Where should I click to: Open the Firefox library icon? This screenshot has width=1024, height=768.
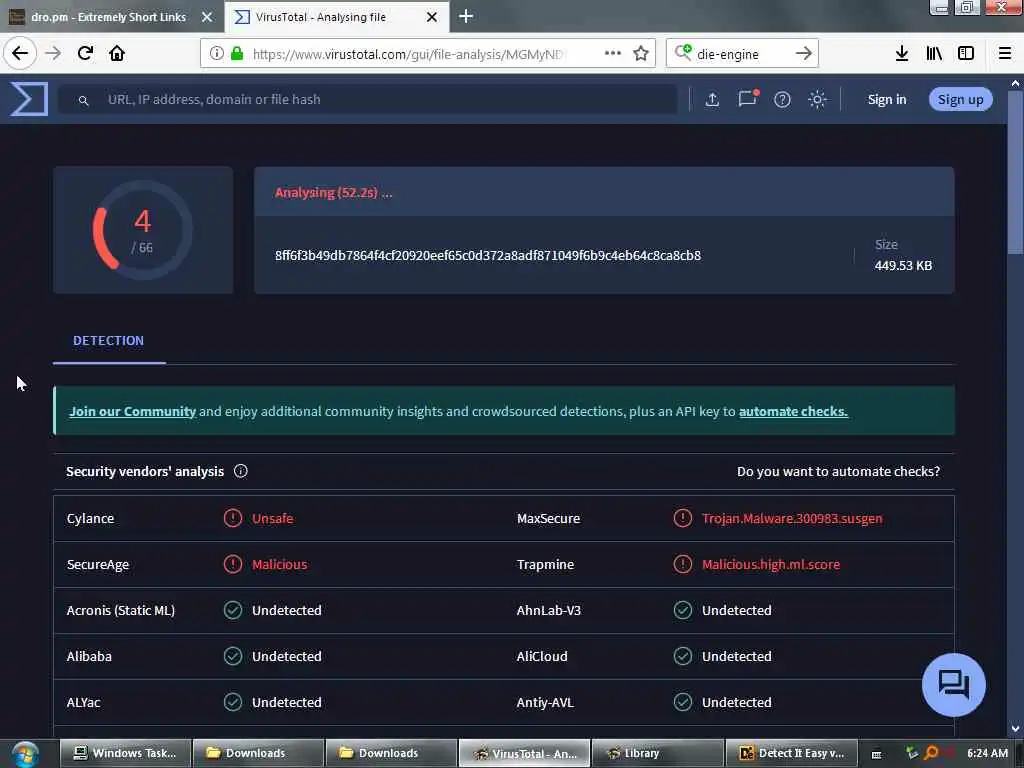click(934, 54)
